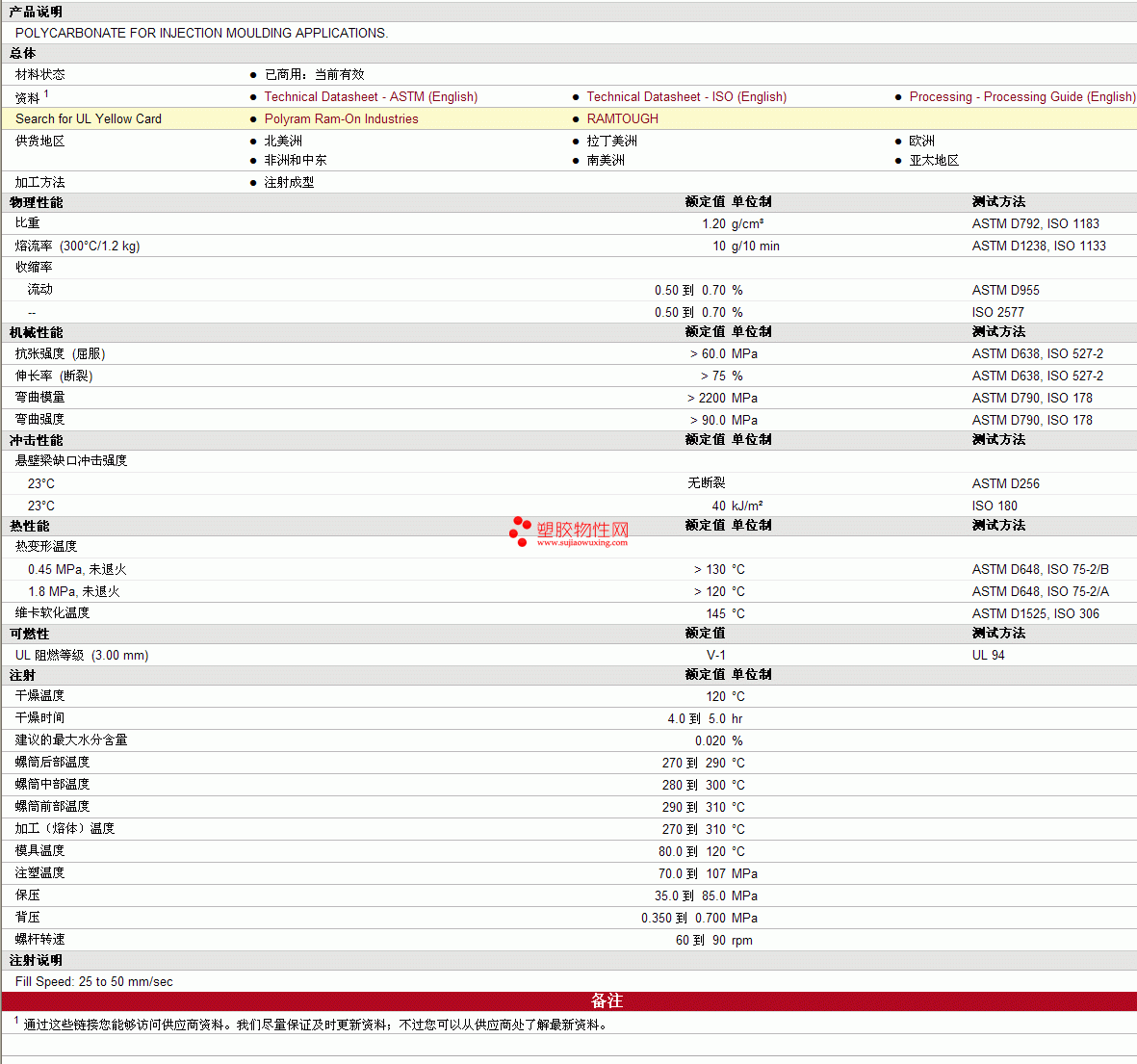
Task: Open Polyram Ram-On Industries link
Action: coord(341,119)
